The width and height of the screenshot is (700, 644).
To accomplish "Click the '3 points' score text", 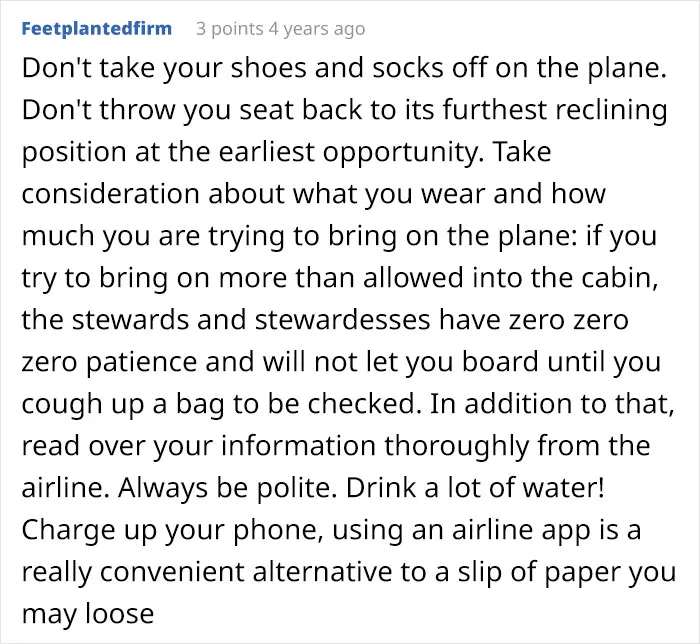I will 229,29.
